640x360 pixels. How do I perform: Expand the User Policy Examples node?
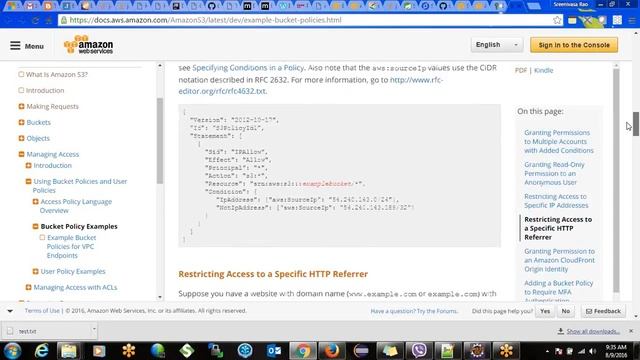35,271
